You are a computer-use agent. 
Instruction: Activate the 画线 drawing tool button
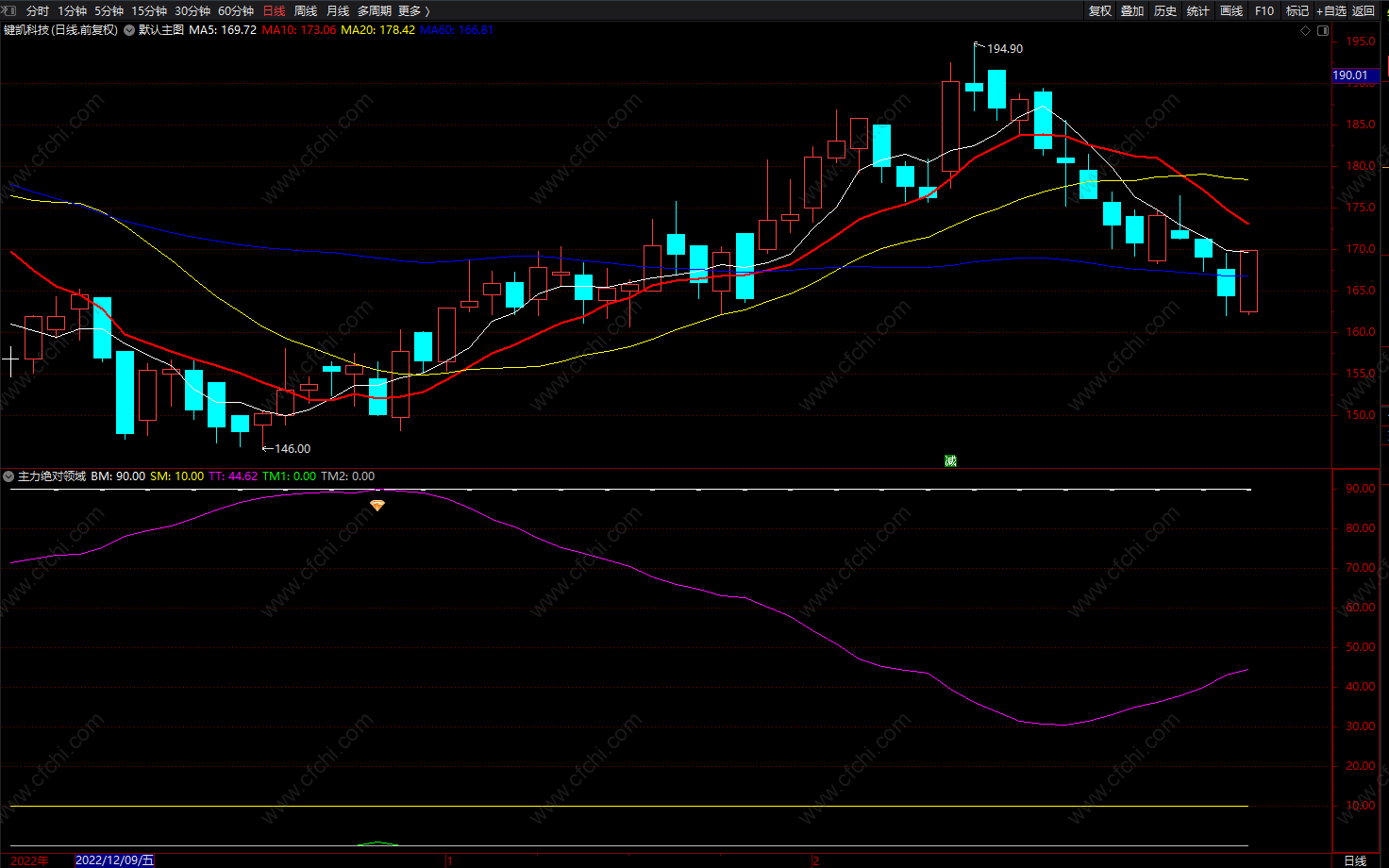(x=1231, y=11)
